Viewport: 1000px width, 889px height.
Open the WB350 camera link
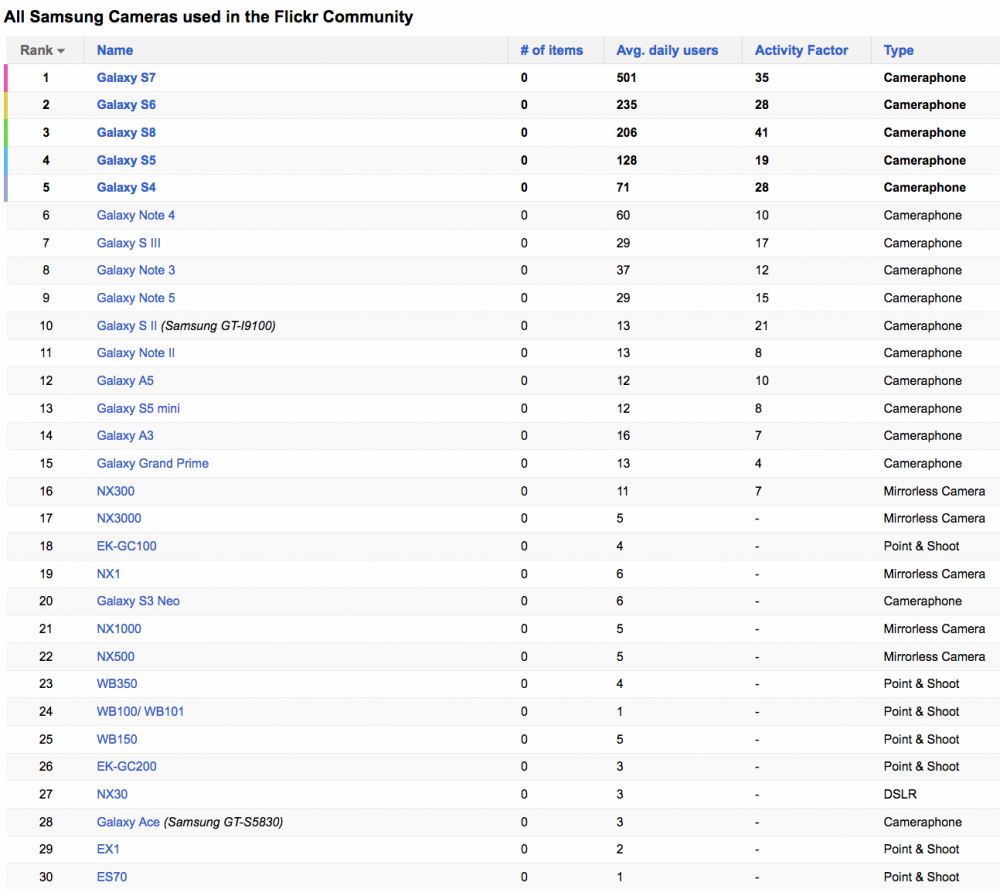pyautogui.click(x=117, y=684)
